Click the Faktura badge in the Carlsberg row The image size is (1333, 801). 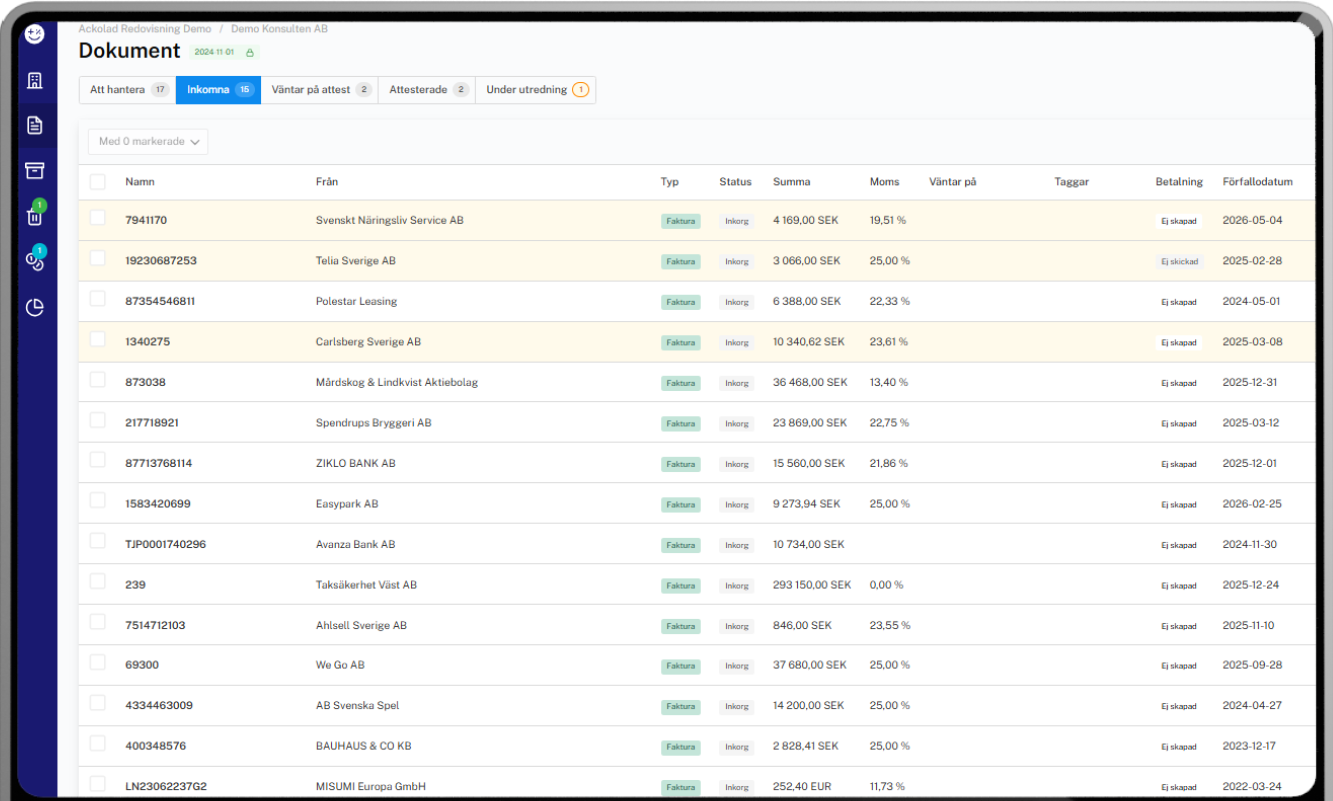[681, 342]
